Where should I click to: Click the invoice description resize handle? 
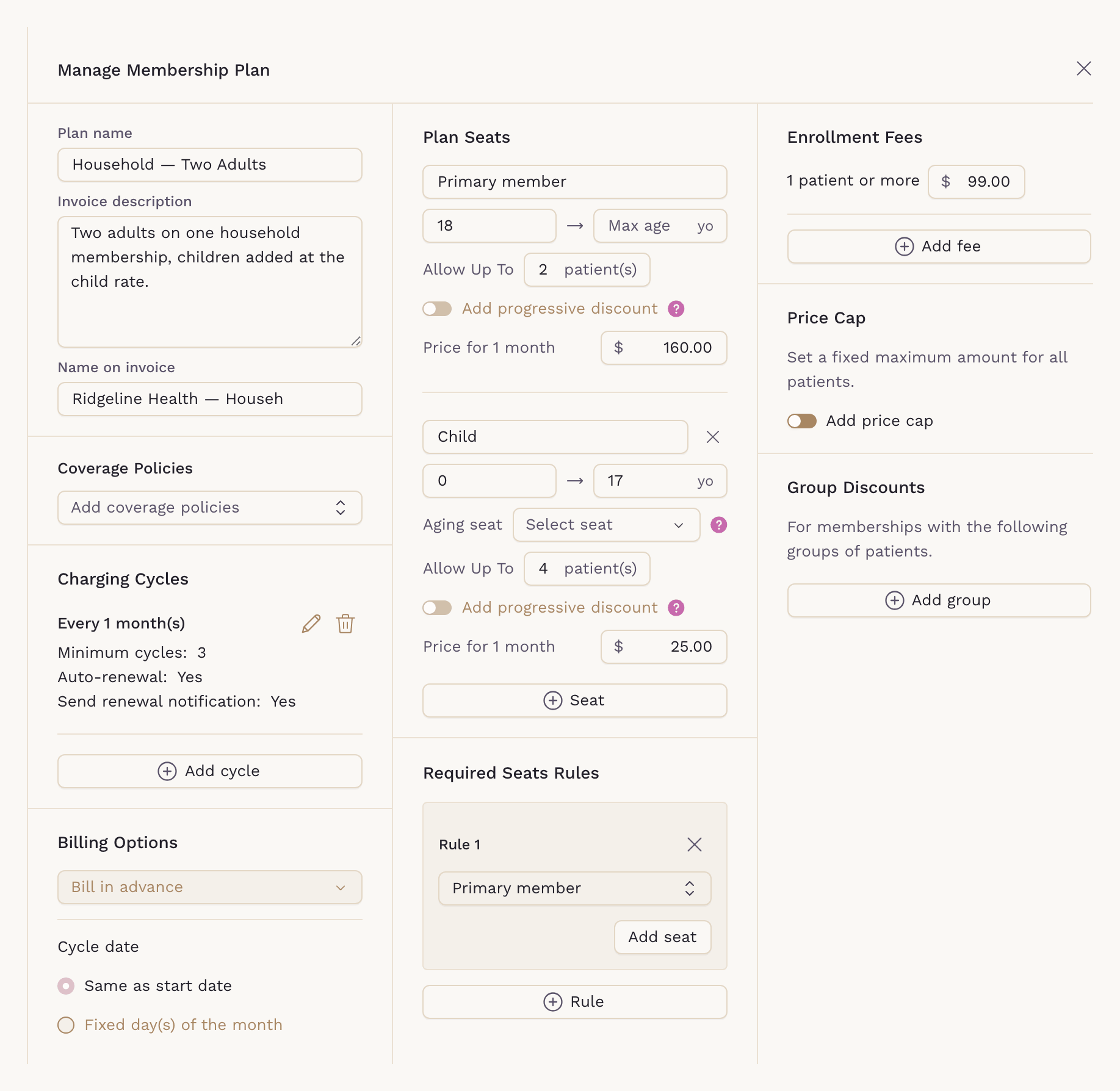356,341
